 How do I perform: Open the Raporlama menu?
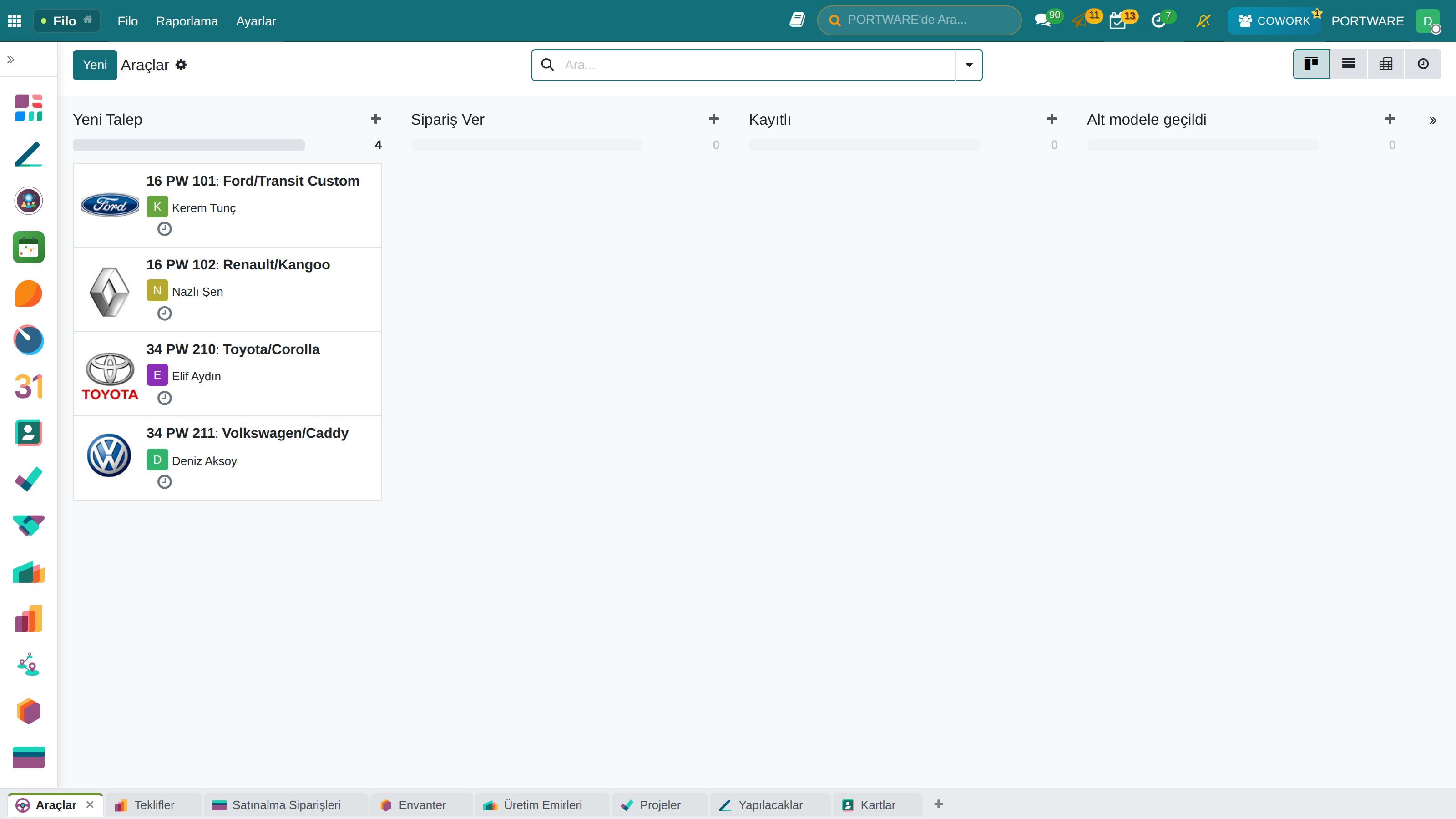187,21
